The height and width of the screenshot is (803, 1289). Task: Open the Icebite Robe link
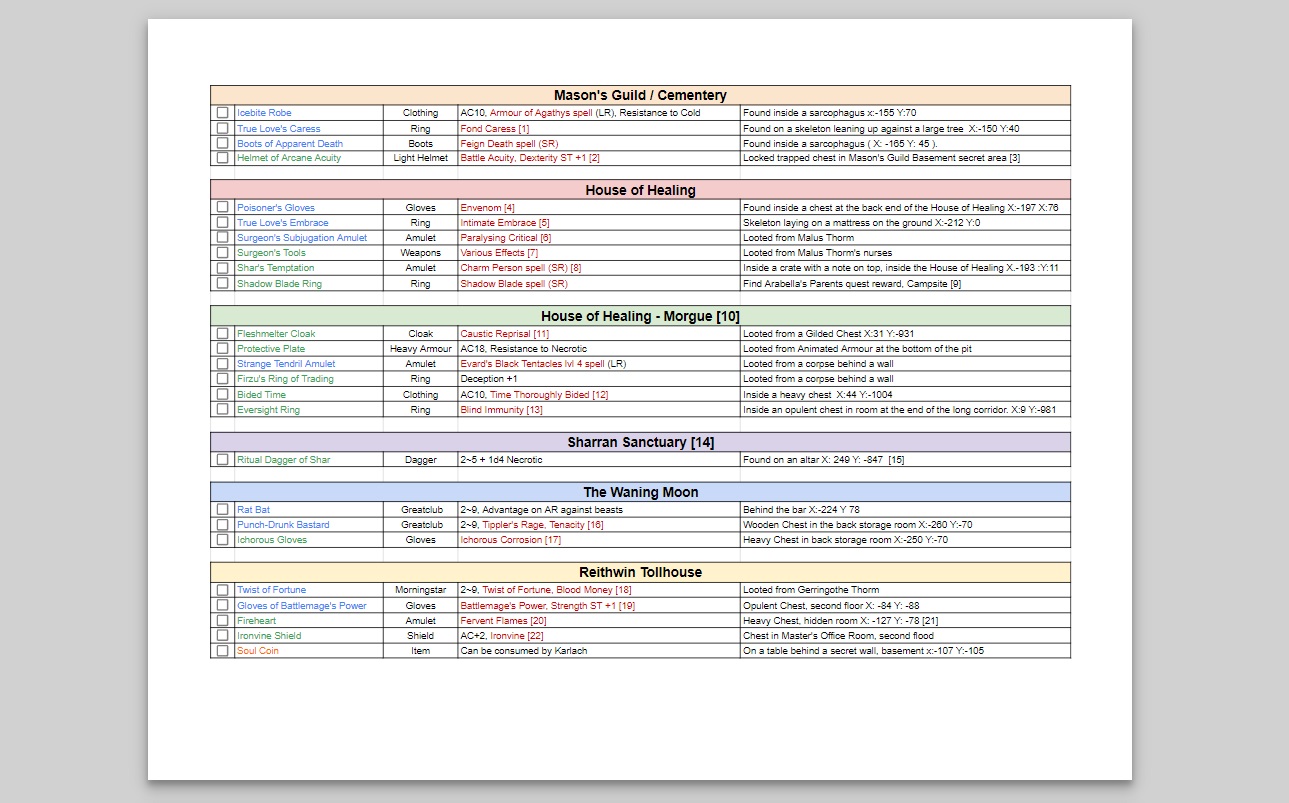(264, 113)
